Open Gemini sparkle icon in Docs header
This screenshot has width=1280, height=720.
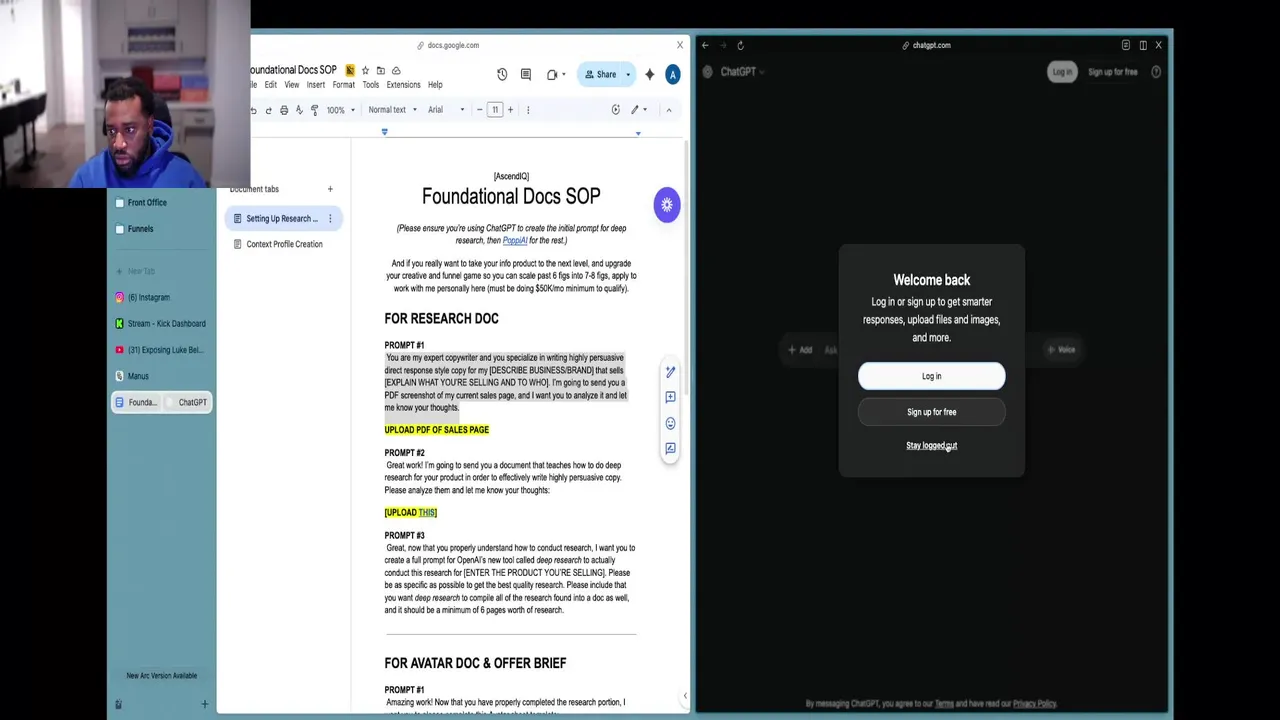click(x=650, y=74)
